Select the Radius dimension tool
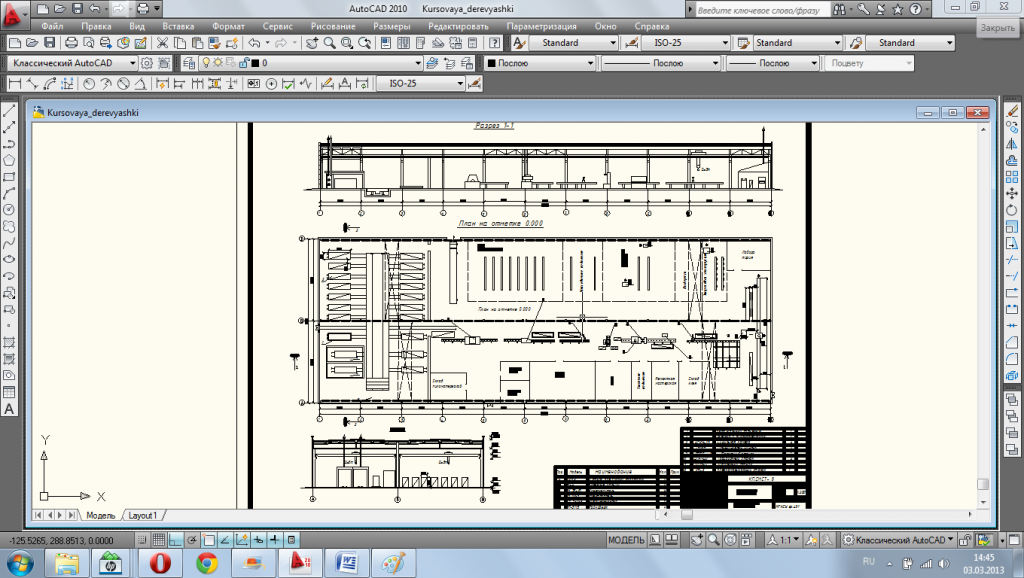1024x578 pixels. (89, 84)
